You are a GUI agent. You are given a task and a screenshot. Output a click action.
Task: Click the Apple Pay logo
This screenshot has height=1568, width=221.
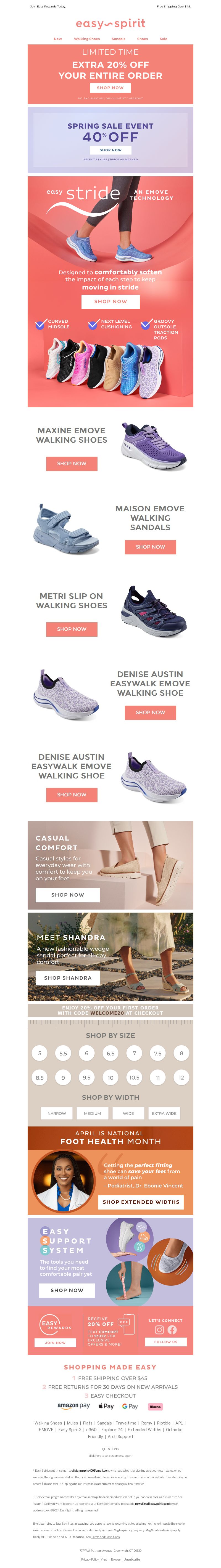pos(106,1406)
